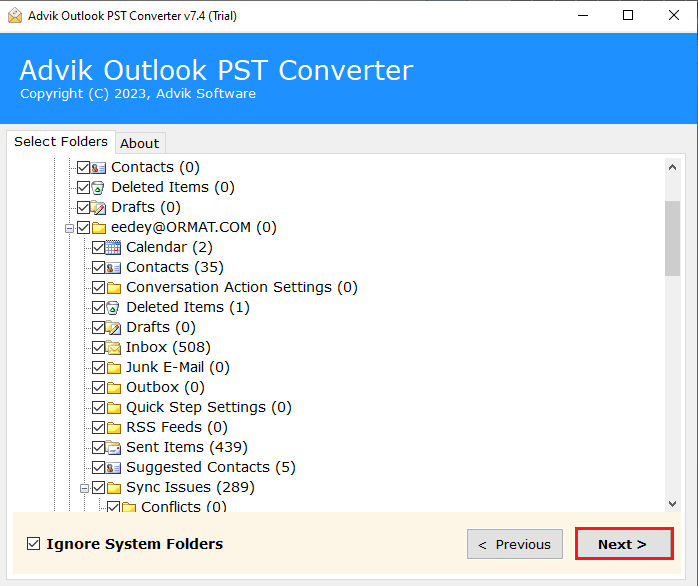This screenshot has width=698, height=586.
Task: Uncheck the Calendar (2) checkbox
Action: (x=98, y=248)
